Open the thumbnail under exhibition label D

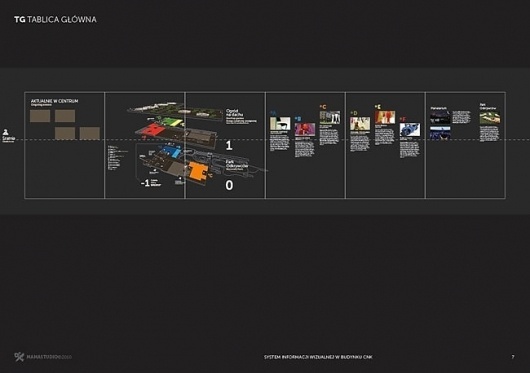tap(360, 123)
